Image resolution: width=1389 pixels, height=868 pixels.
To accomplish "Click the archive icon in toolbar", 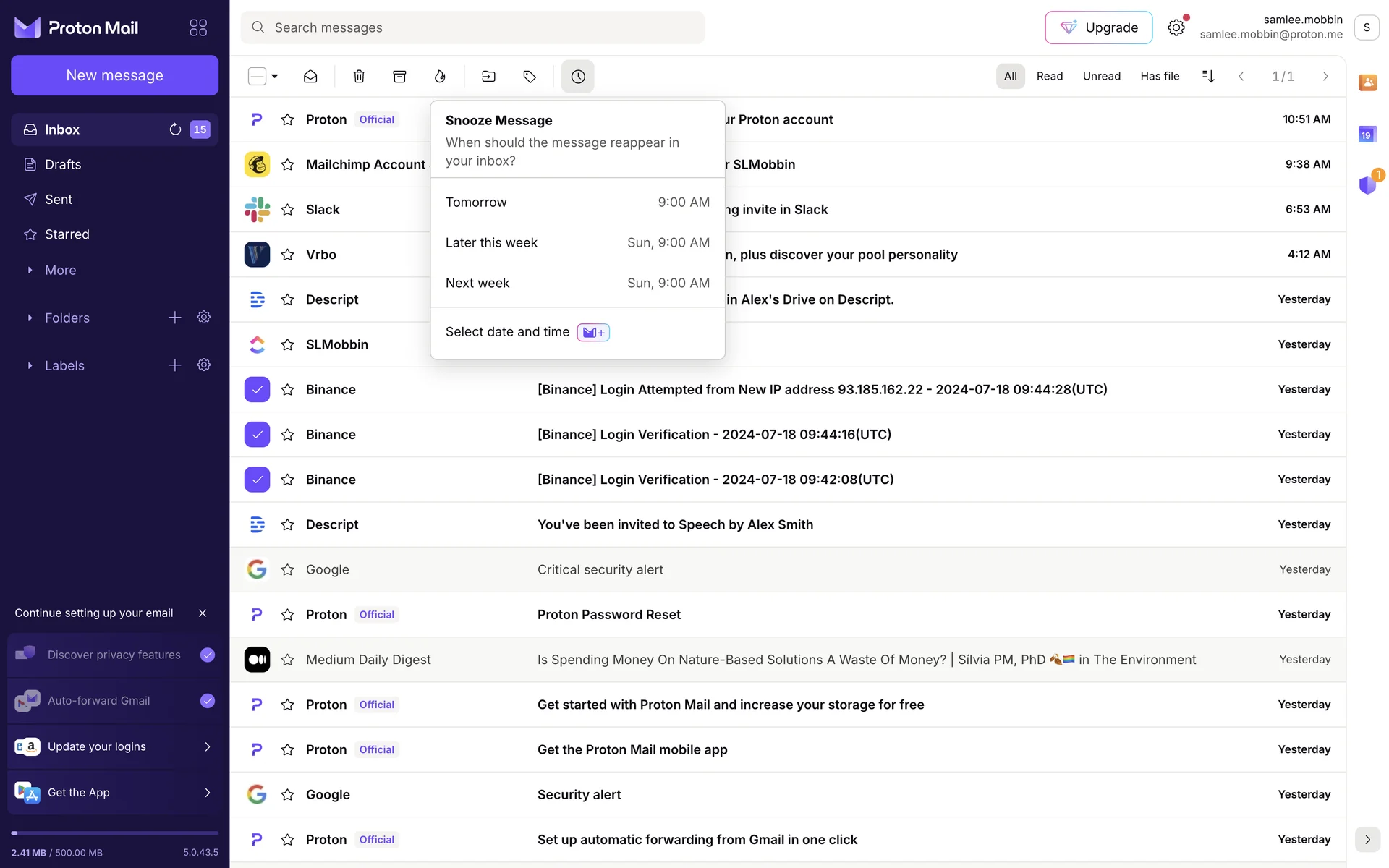I will [x=399, y=76].
